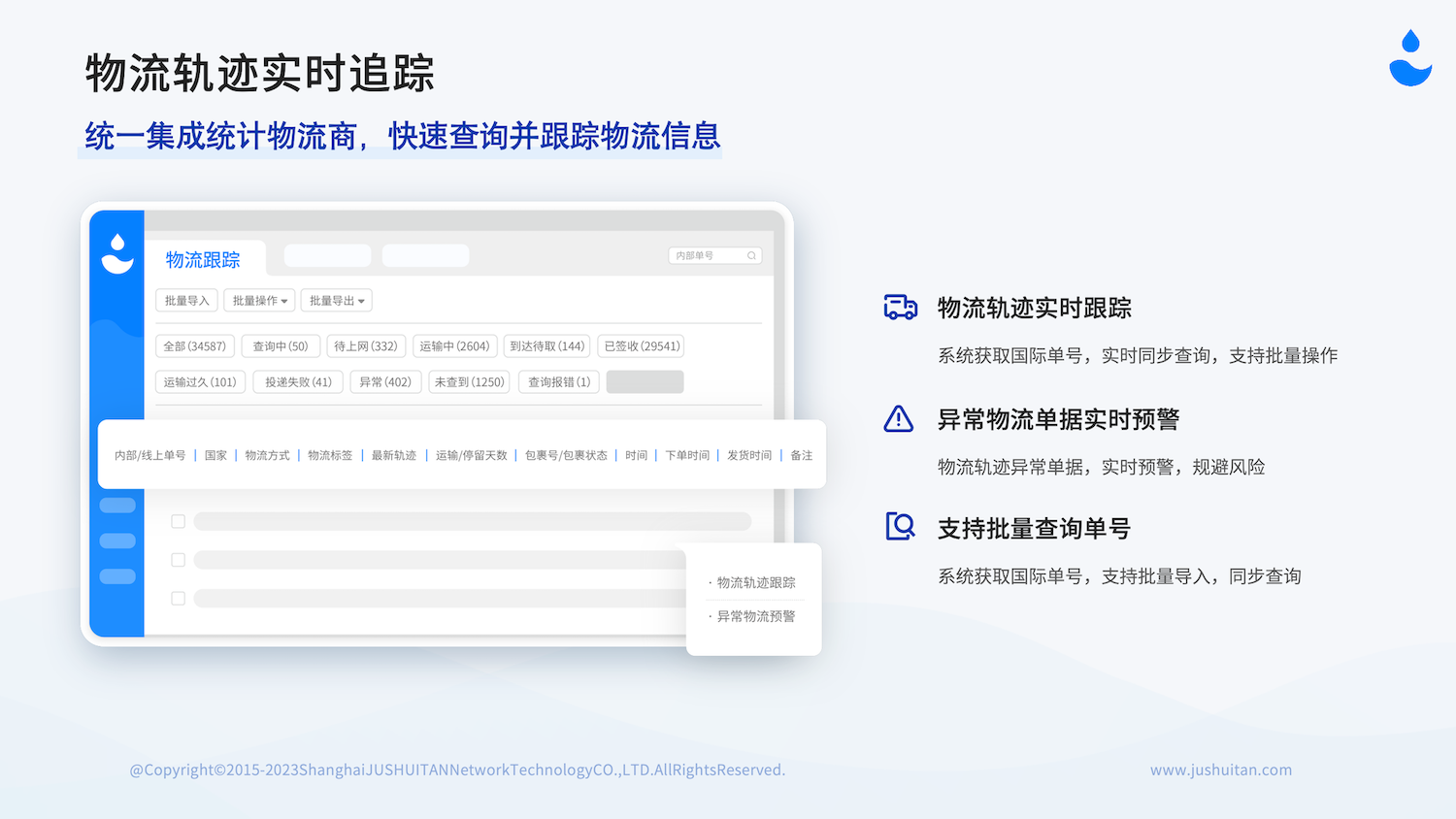Filter by 投递失败 (41)
The width and height of the screenshot is (1456, 819).
point(298,382)
